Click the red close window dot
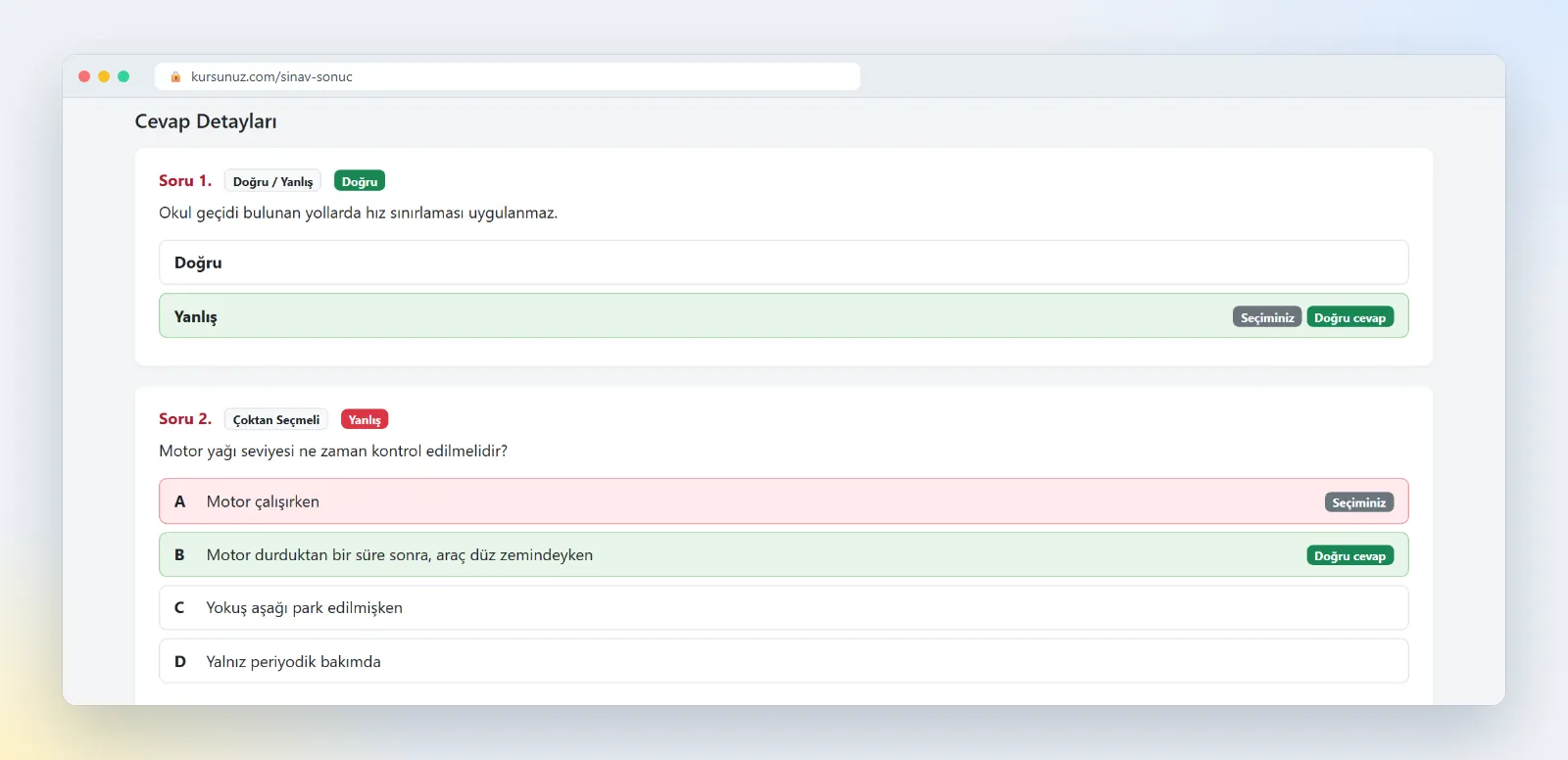This screenshot has width=1568, height=760. click(84, 76)
